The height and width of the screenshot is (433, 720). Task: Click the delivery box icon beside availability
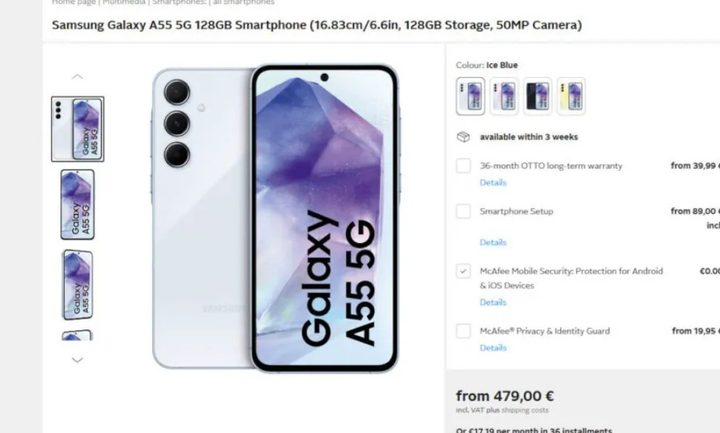click(463, 137)
